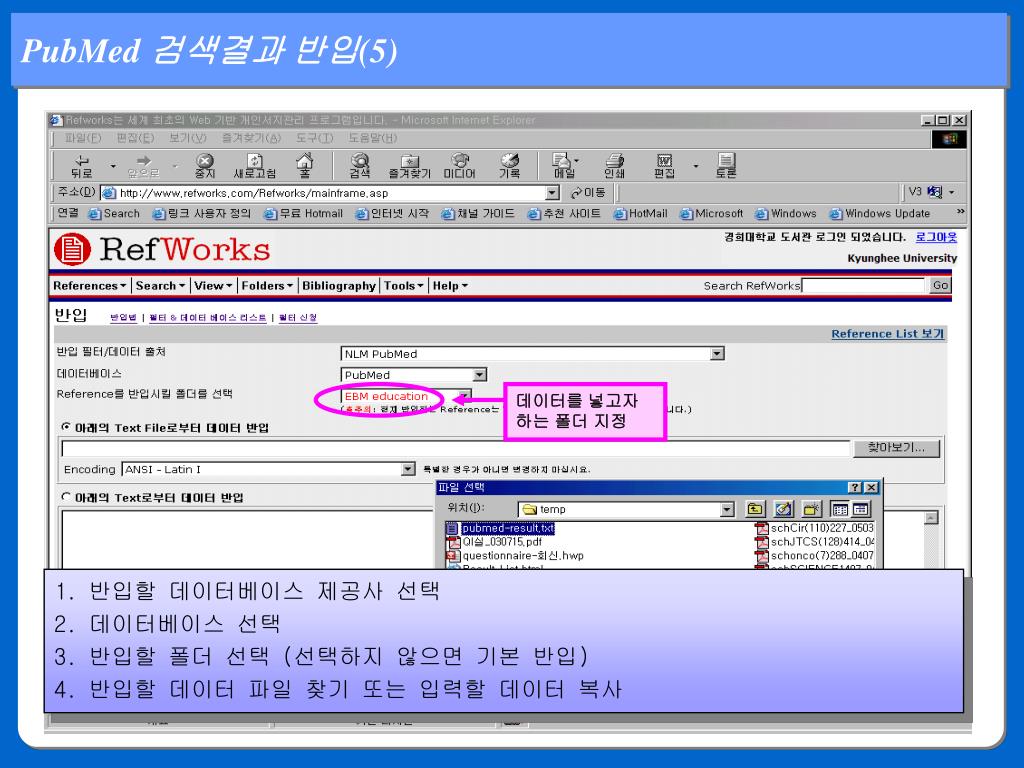Image resolution: width=1024 pixels, height=768 pixels.
Task: Click the text area scrollbar up arrow
Action: [931, 518]
